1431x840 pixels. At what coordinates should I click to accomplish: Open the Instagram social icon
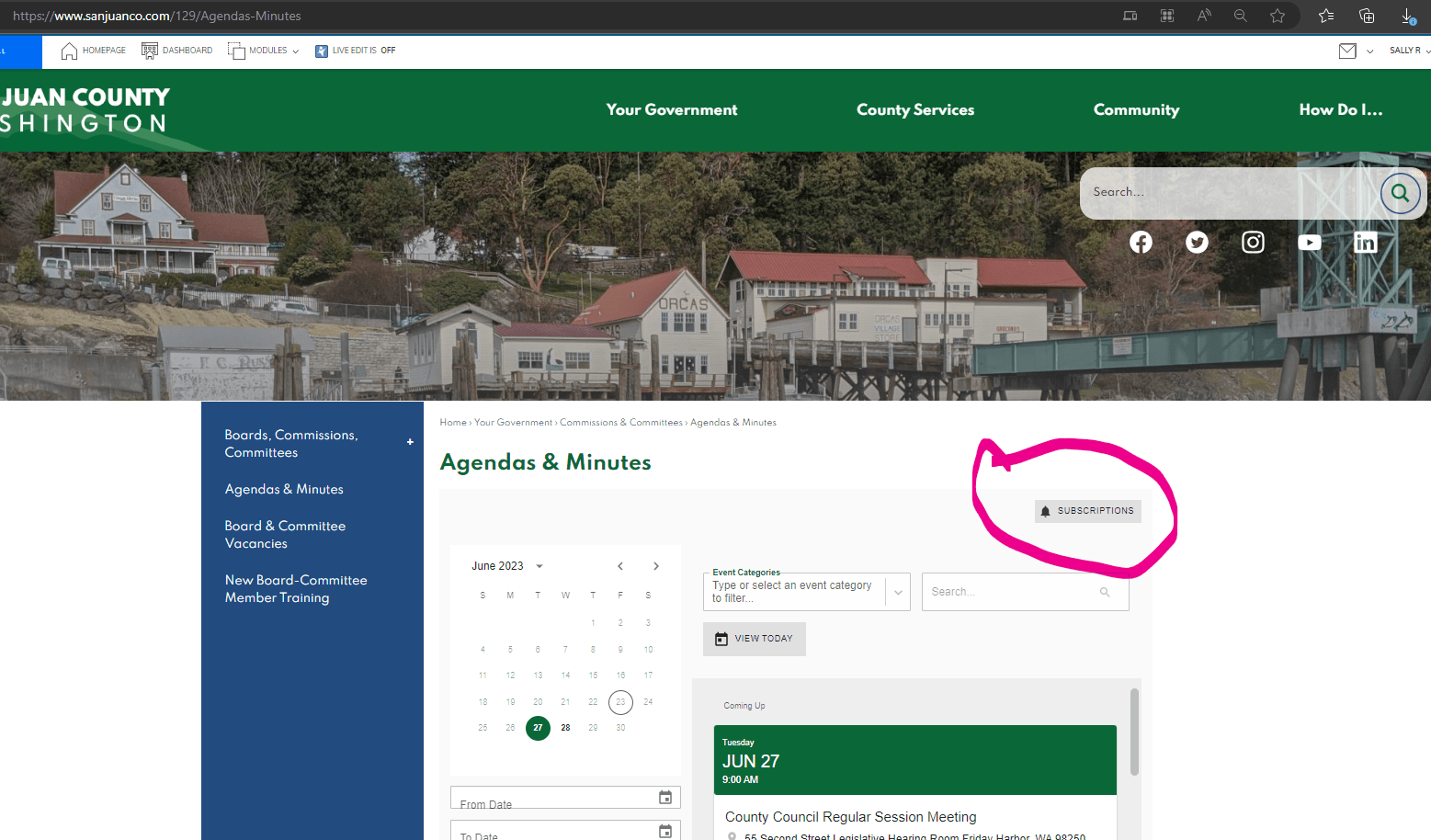[x=1253, y=242]
